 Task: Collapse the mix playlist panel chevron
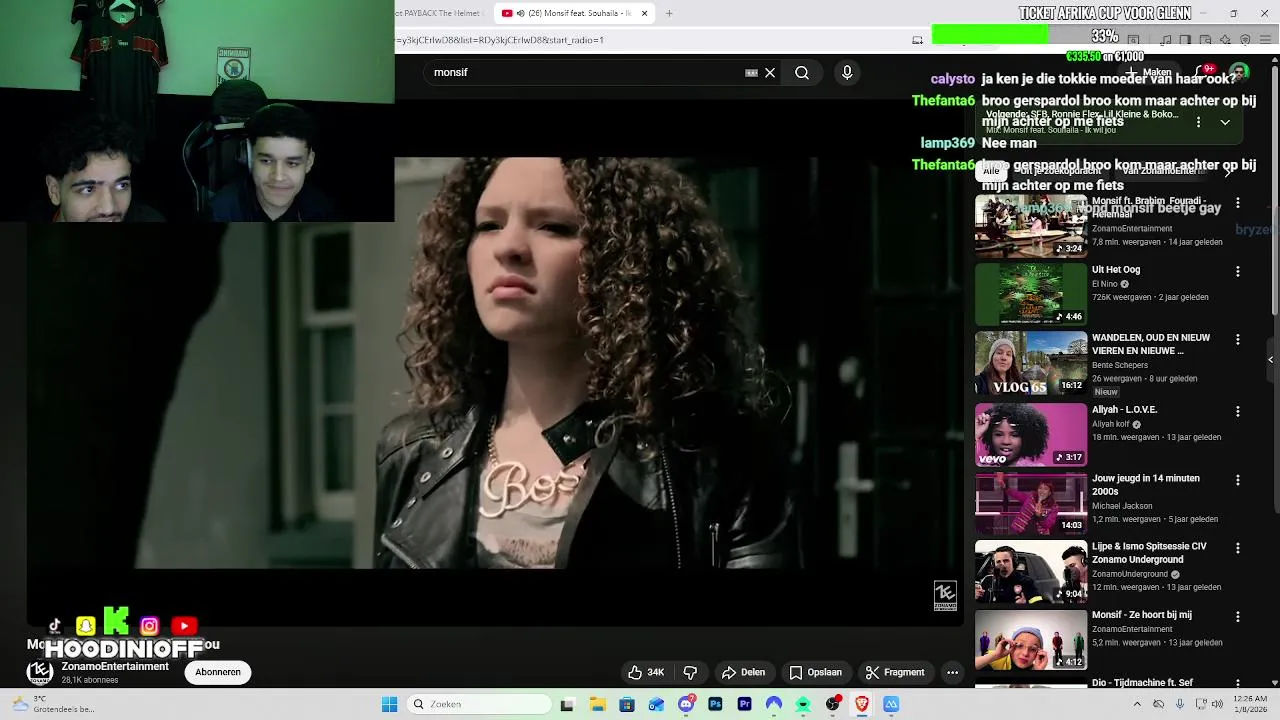1225,122
